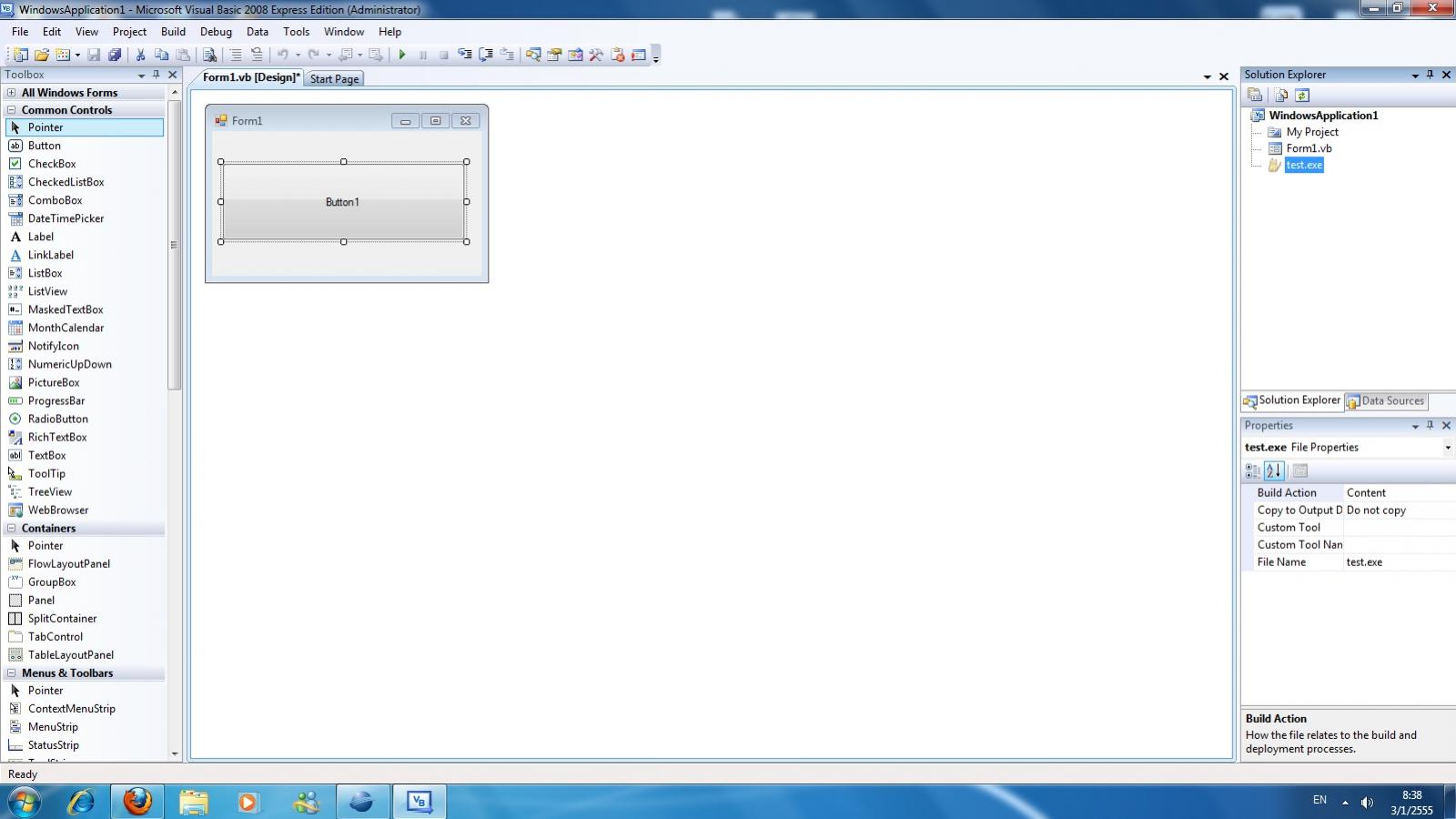The height and width of the screenshot is (819, 1456).
Task: Switch Properties grid to Categorized view
Action: point(1253,470)
